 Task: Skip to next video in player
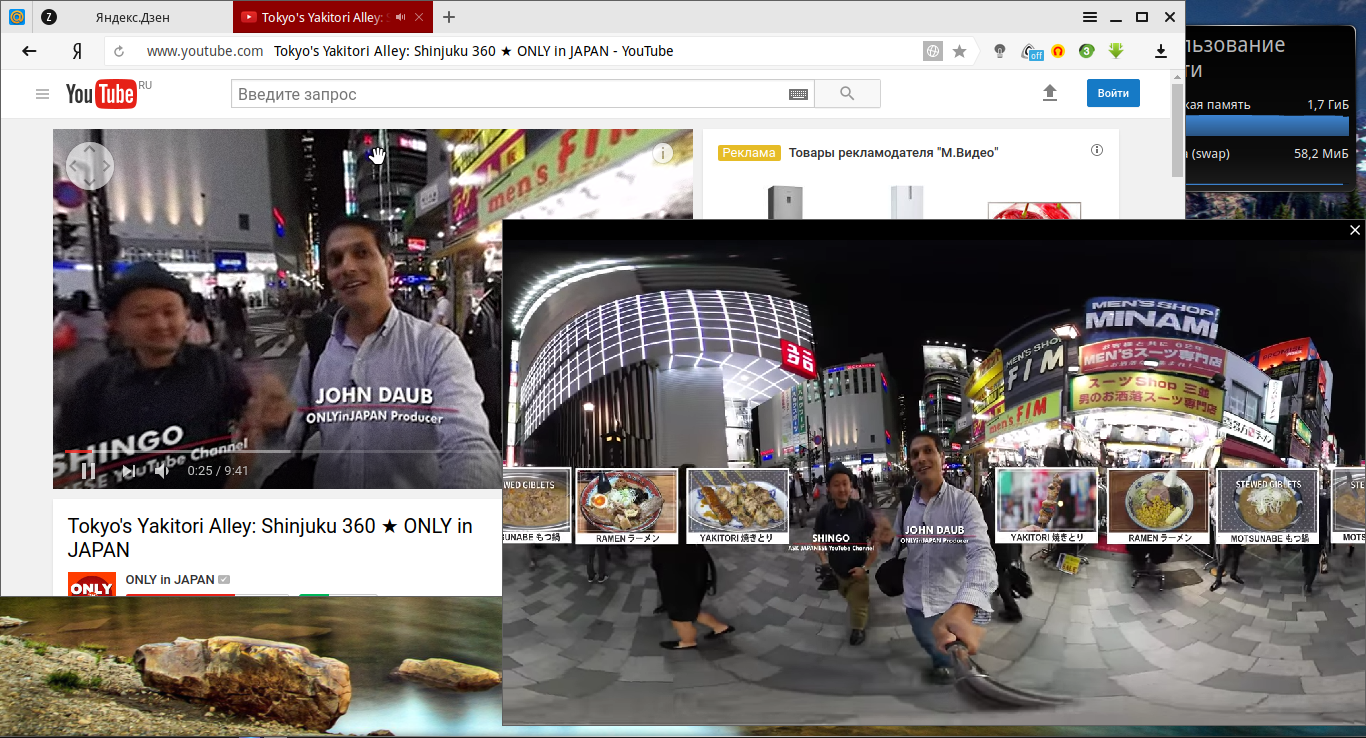coord(128,471)
